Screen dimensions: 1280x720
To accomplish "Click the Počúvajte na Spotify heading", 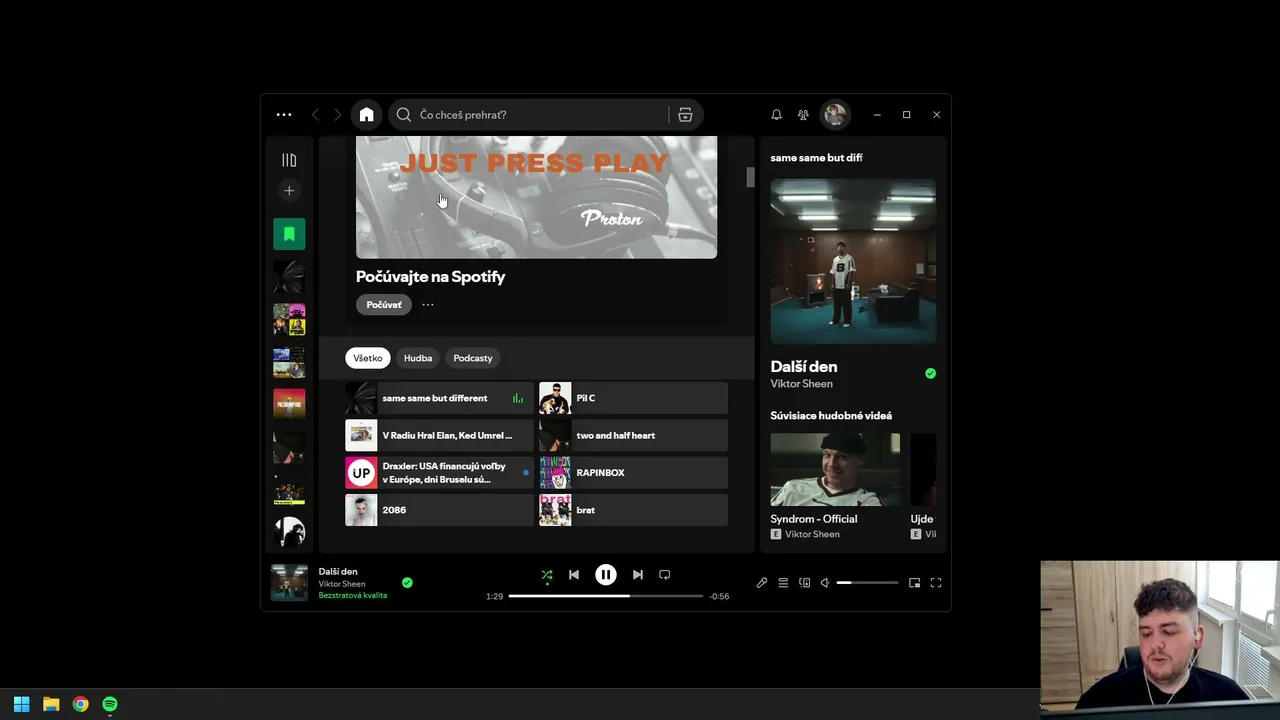I will pos(431,277).
